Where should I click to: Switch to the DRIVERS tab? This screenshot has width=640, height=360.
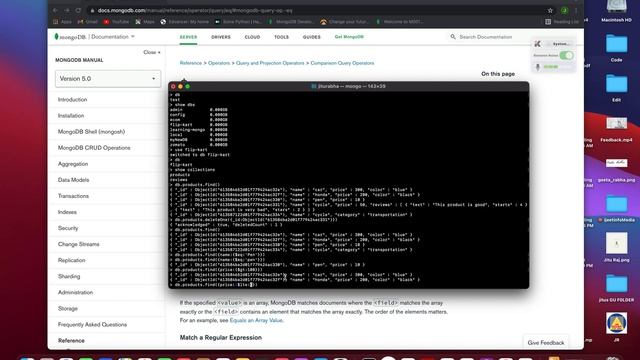[x=221, y=37]
